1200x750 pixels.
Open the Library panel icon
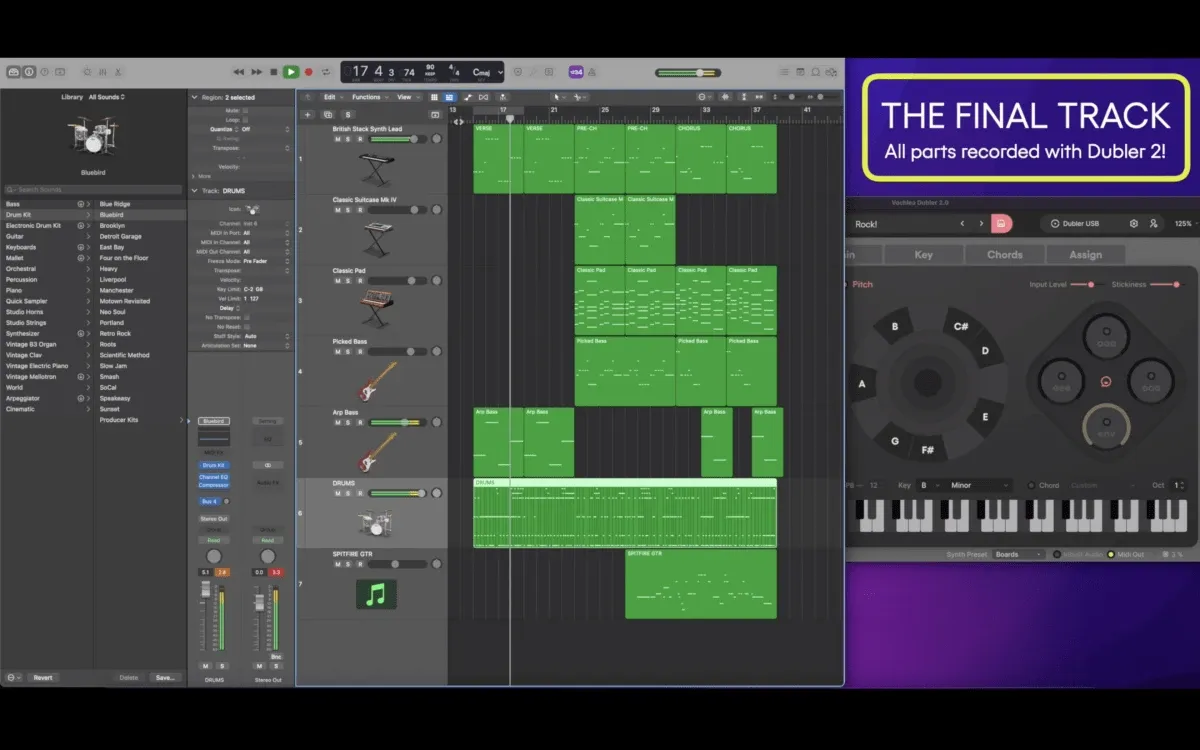(x=13, y=72)
